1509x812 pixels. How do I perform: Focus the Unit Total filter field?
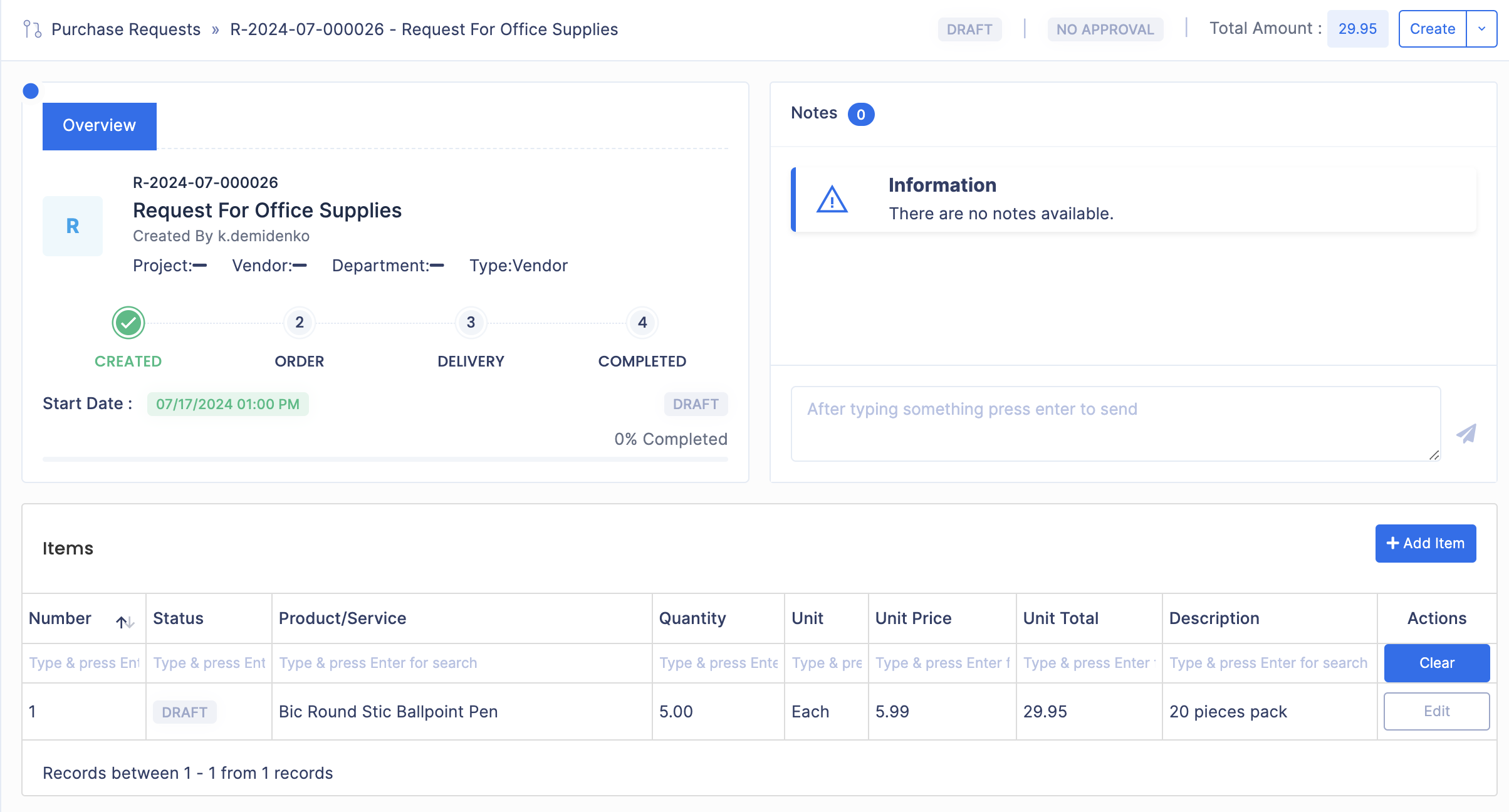click(1089, 663)
